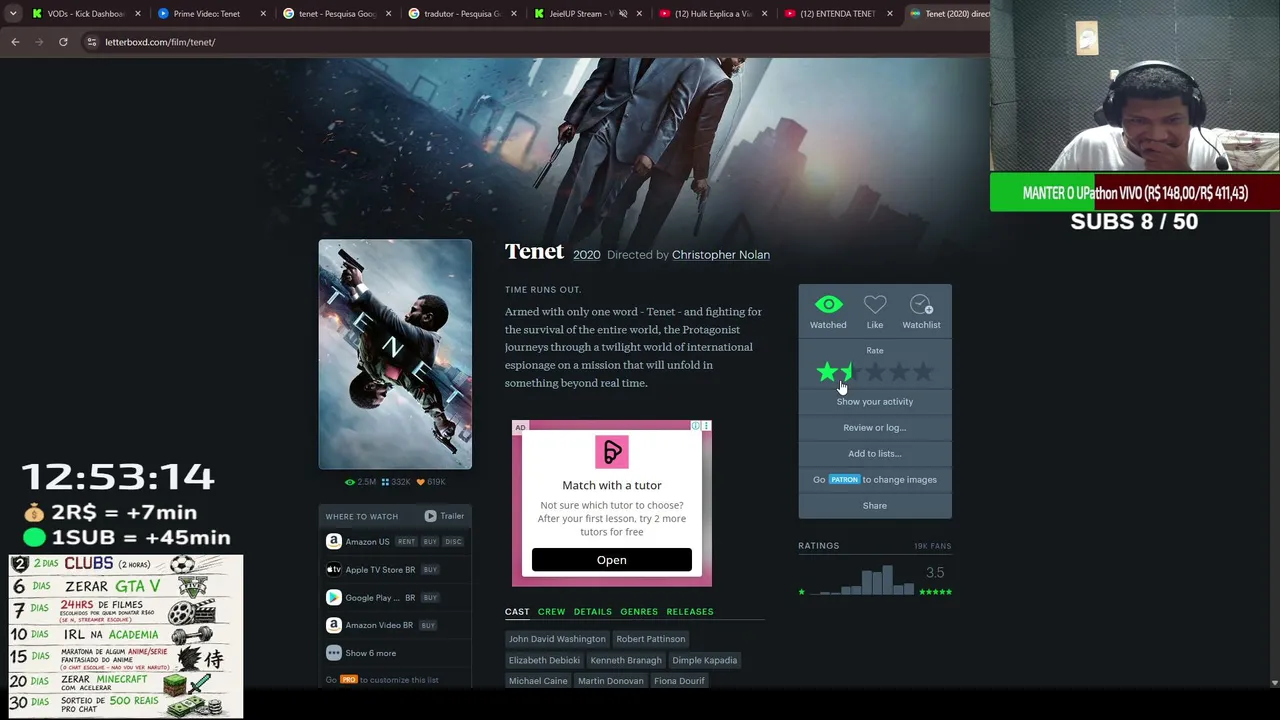
Task: Select BUY option for Amazon US
Action: coord(430,542)
